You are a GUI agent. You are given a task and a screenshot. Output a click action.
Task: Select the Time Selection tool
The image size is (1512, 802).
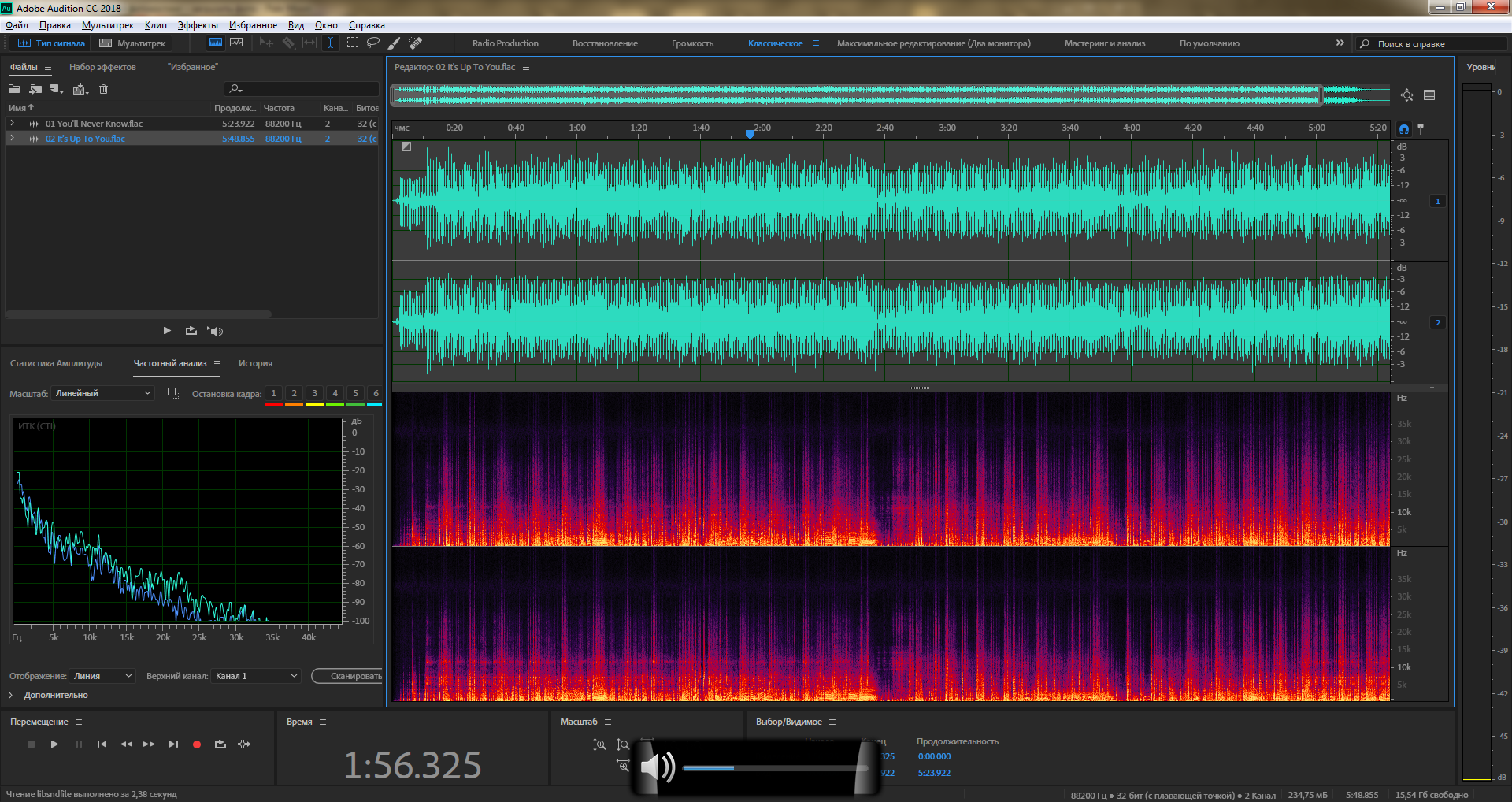pos(331,43)
